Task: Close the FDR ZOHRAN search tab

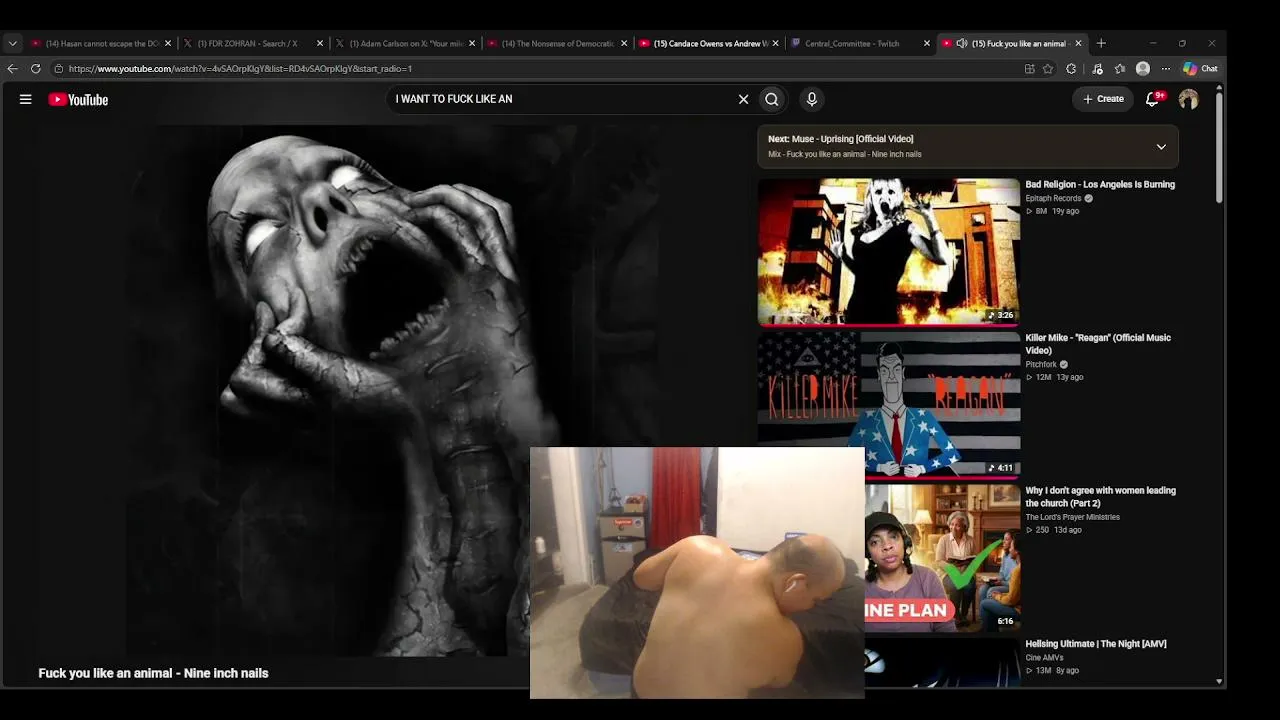Action: 320,43
